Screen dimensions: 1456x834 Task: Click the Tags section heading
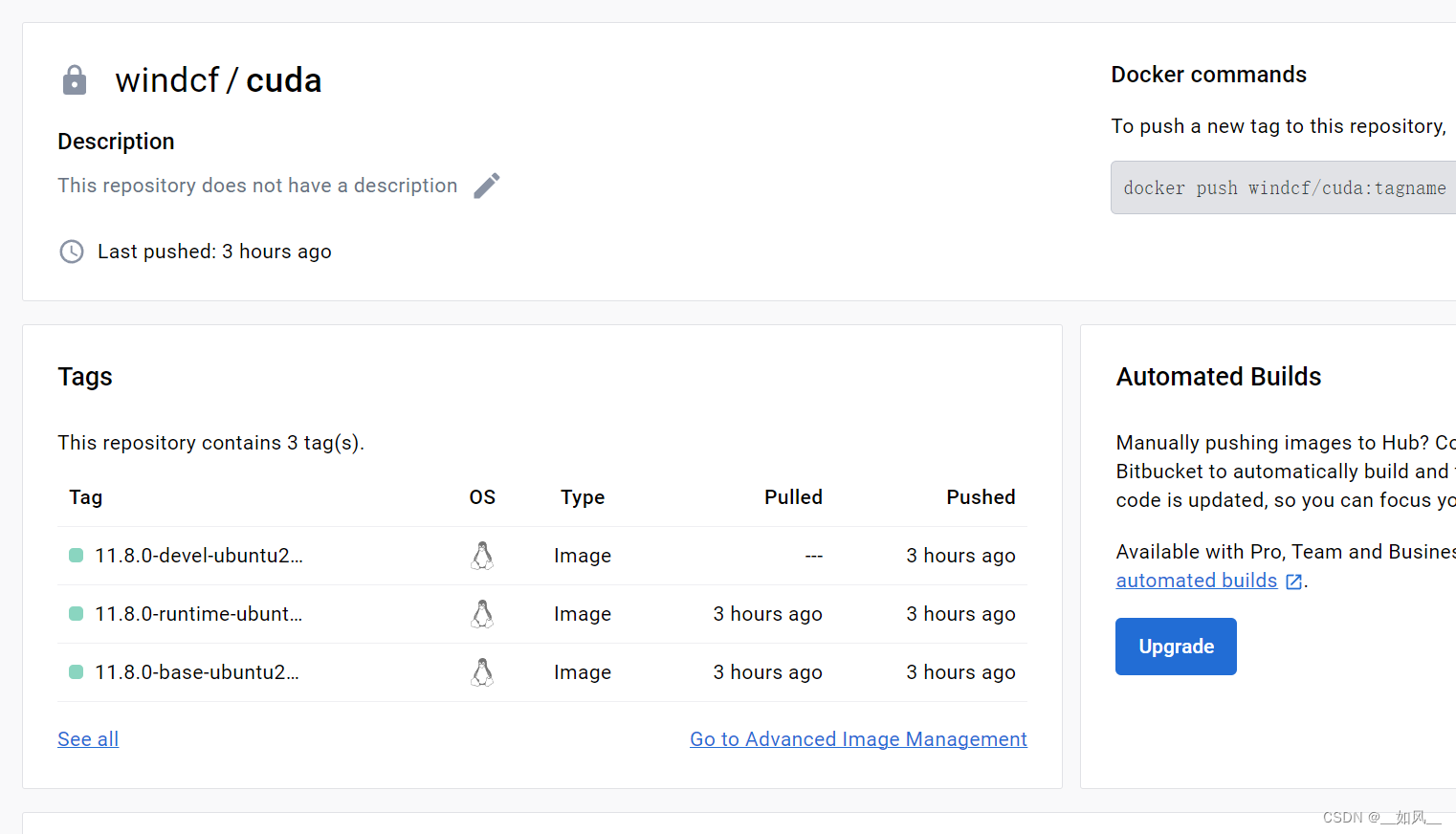(85, 377)
